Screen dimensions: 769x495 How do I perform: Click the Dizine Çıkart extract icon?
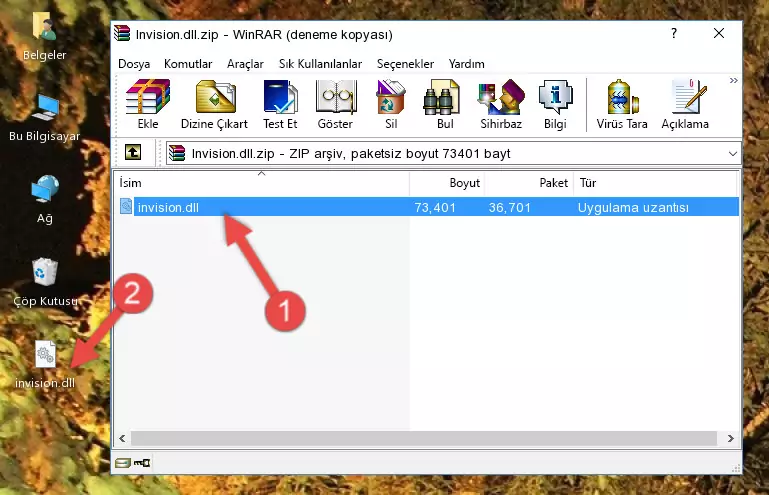pos(214,104)
